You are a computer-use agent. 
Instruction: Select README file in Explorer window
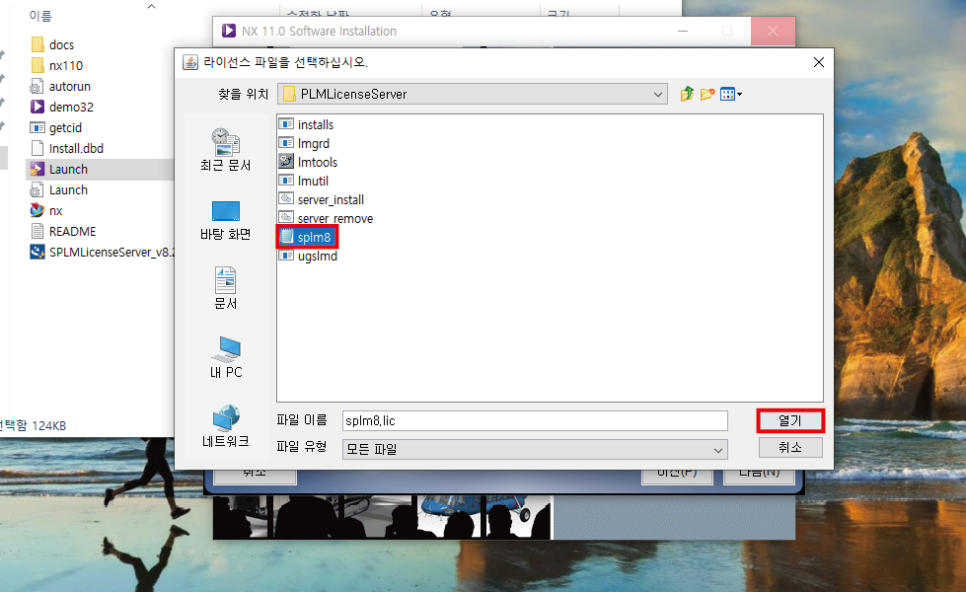[x=63, y=232]
